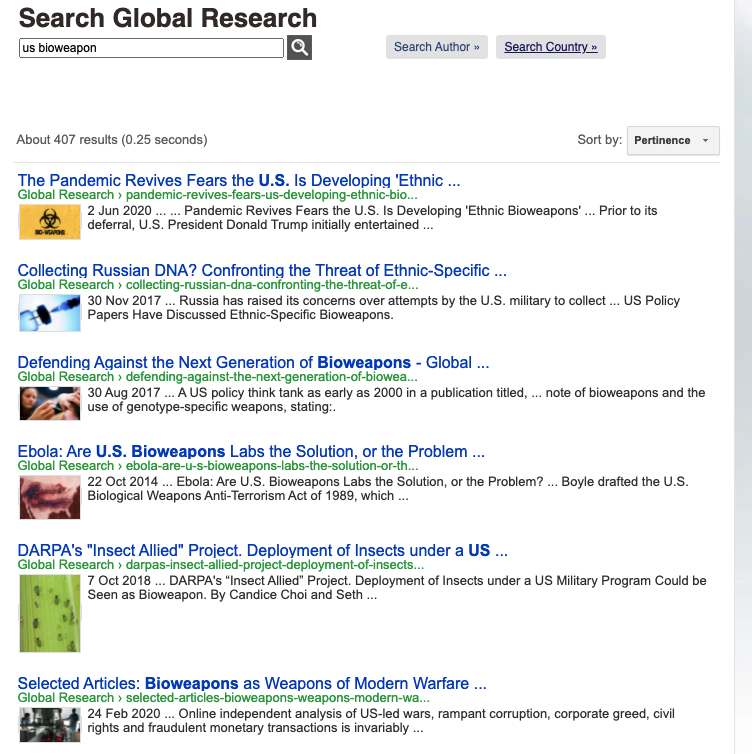Click the "Search Global Research" heading
The height and width of the screenshot is (754, 752).
(168, 18)
